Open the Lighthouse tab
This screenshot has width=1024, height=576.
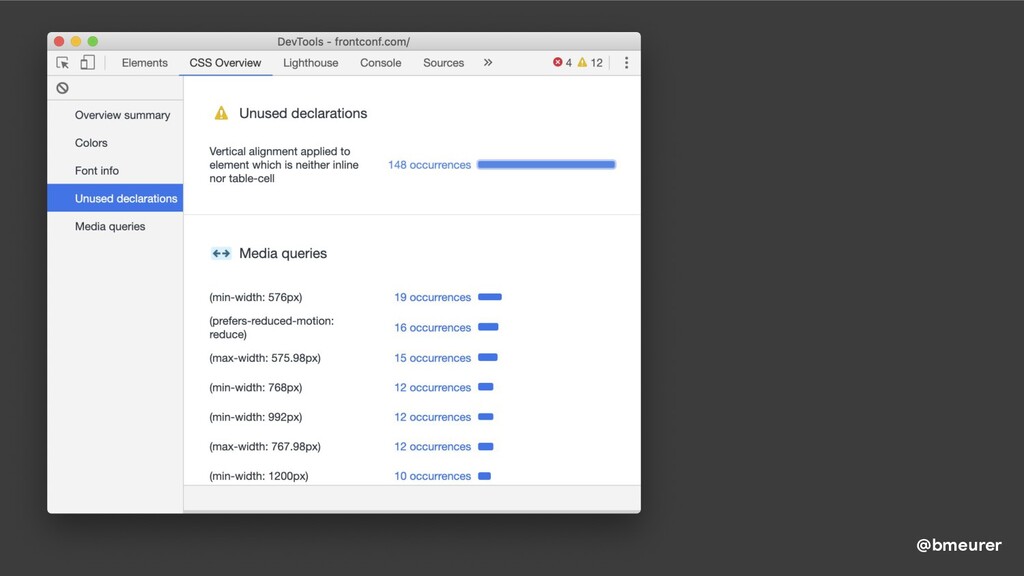coord(311,63)
